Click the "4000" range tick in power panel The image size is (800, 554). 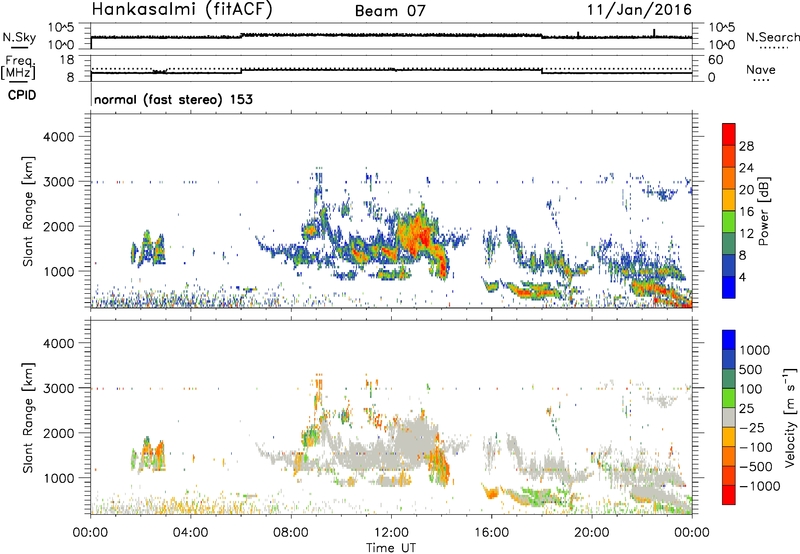tap(58, 137)
